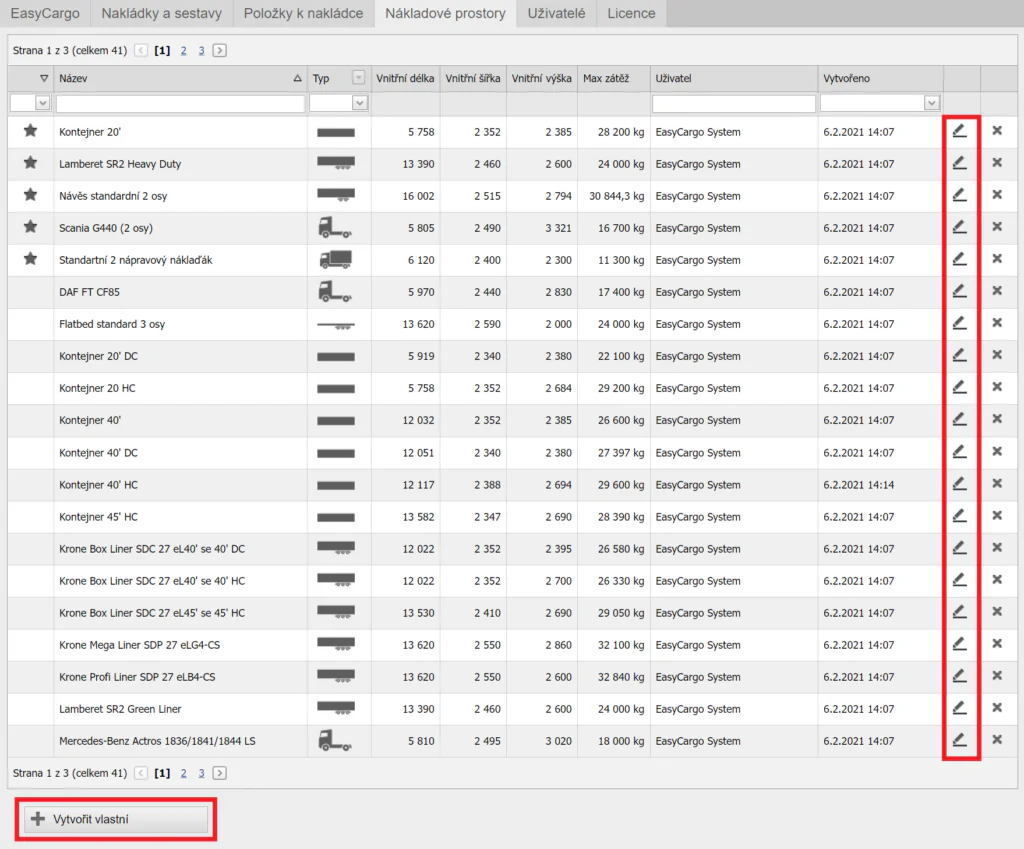Sort by Vnitřní výška column header
1024x849 pixels.
541,78
